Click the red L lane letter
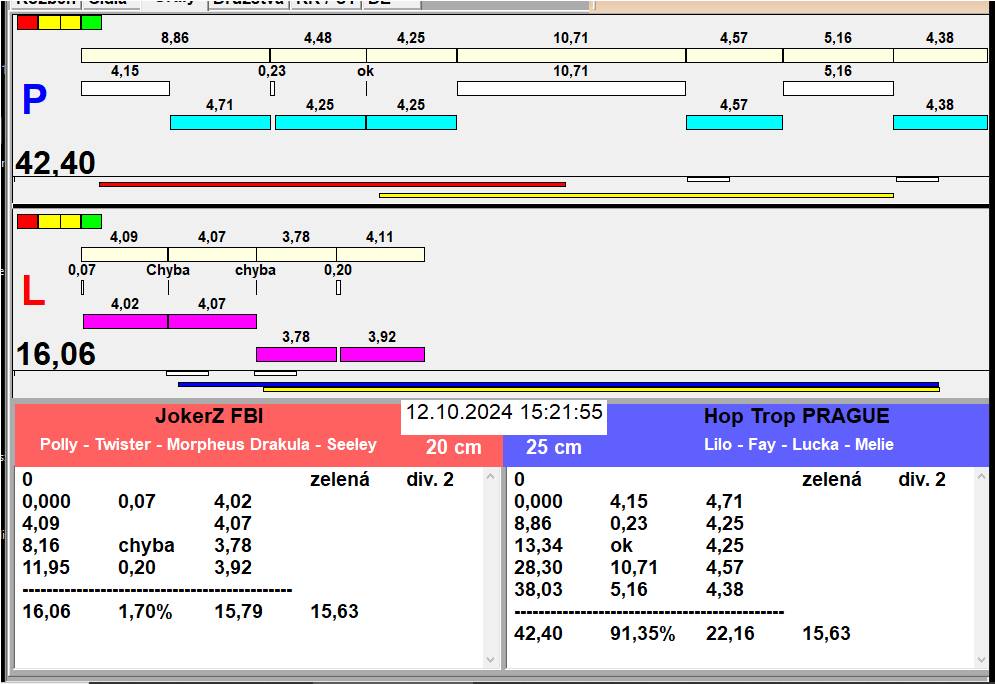Image resolution: width=995 pixels, height=684 pixels. click(x=33, y=291)
